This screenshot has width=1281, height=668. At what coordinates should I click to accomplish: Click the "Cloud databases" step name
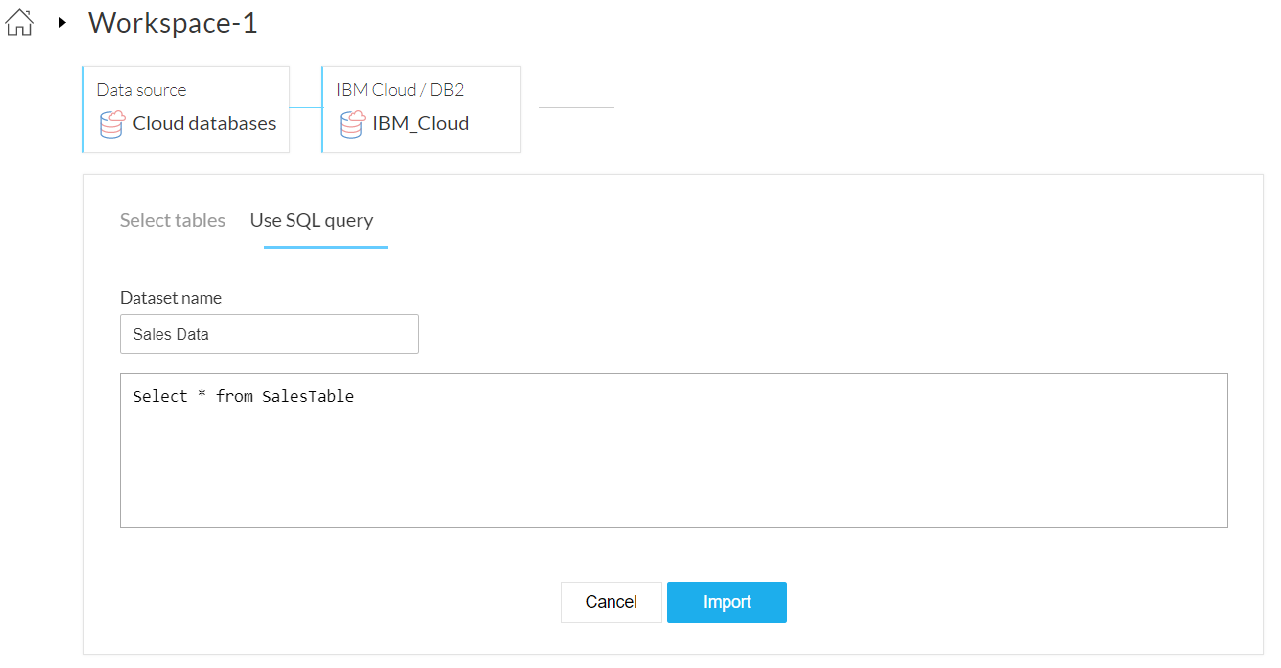(204, 124)
